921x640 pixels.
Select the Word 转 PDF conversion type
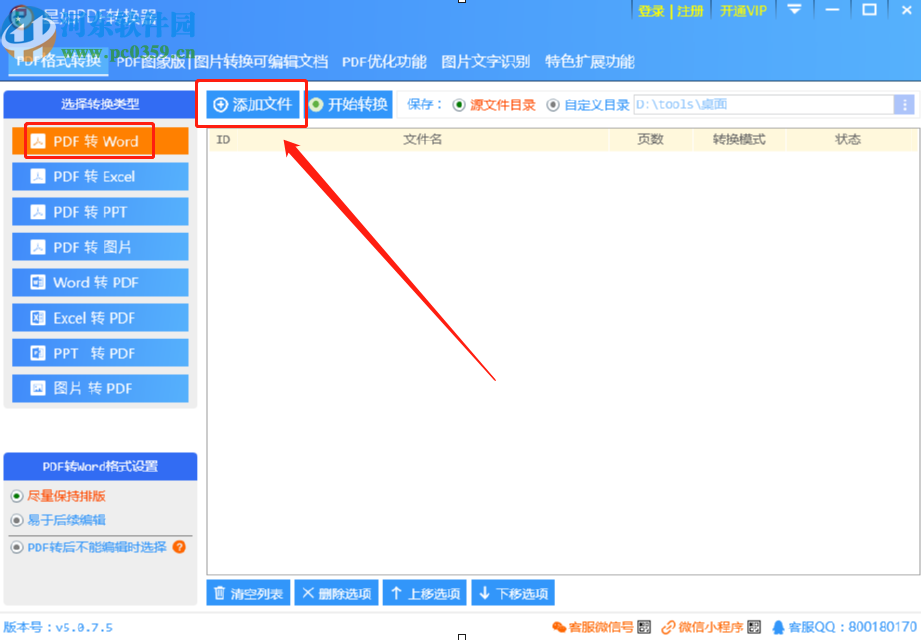[x=99, y=281]
